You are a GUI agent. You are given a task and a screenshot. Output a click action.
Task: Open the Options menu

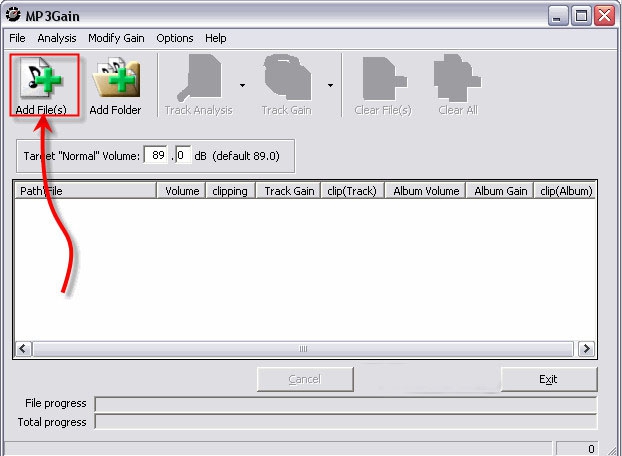(x=175, y=38)
